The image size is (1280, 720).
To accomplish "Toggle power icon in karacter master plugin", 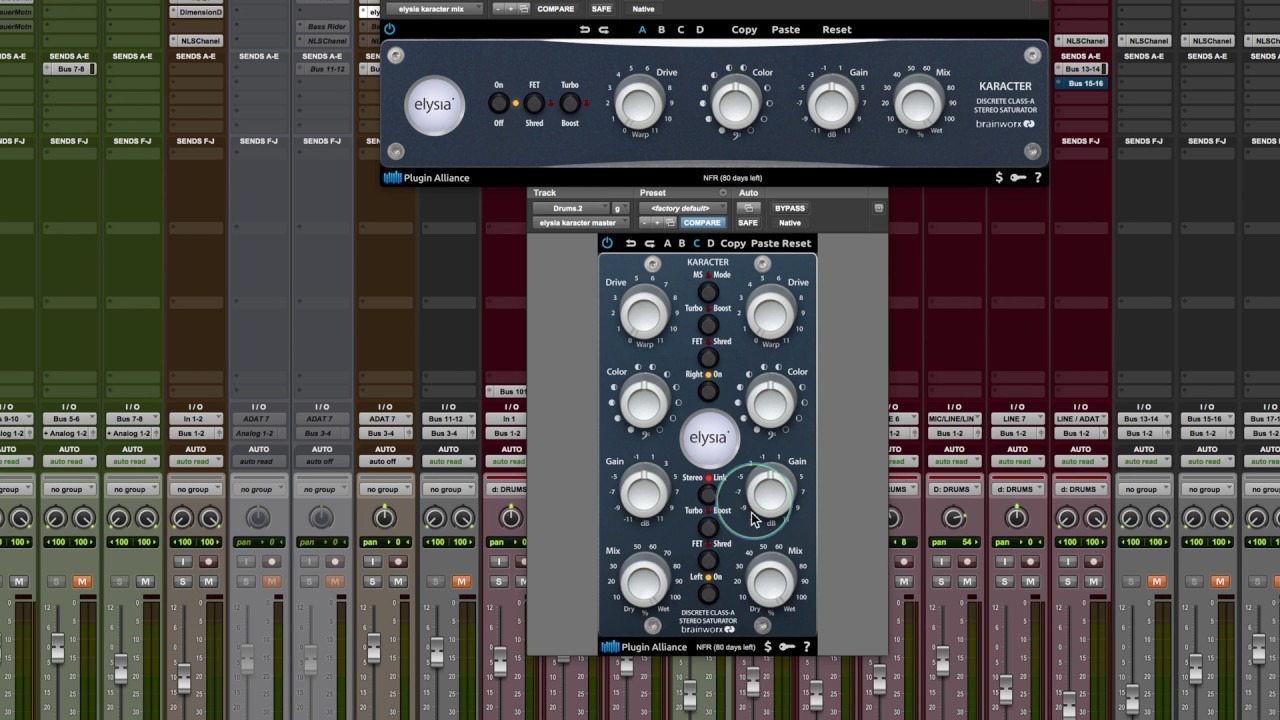I will tap(607, 243).
